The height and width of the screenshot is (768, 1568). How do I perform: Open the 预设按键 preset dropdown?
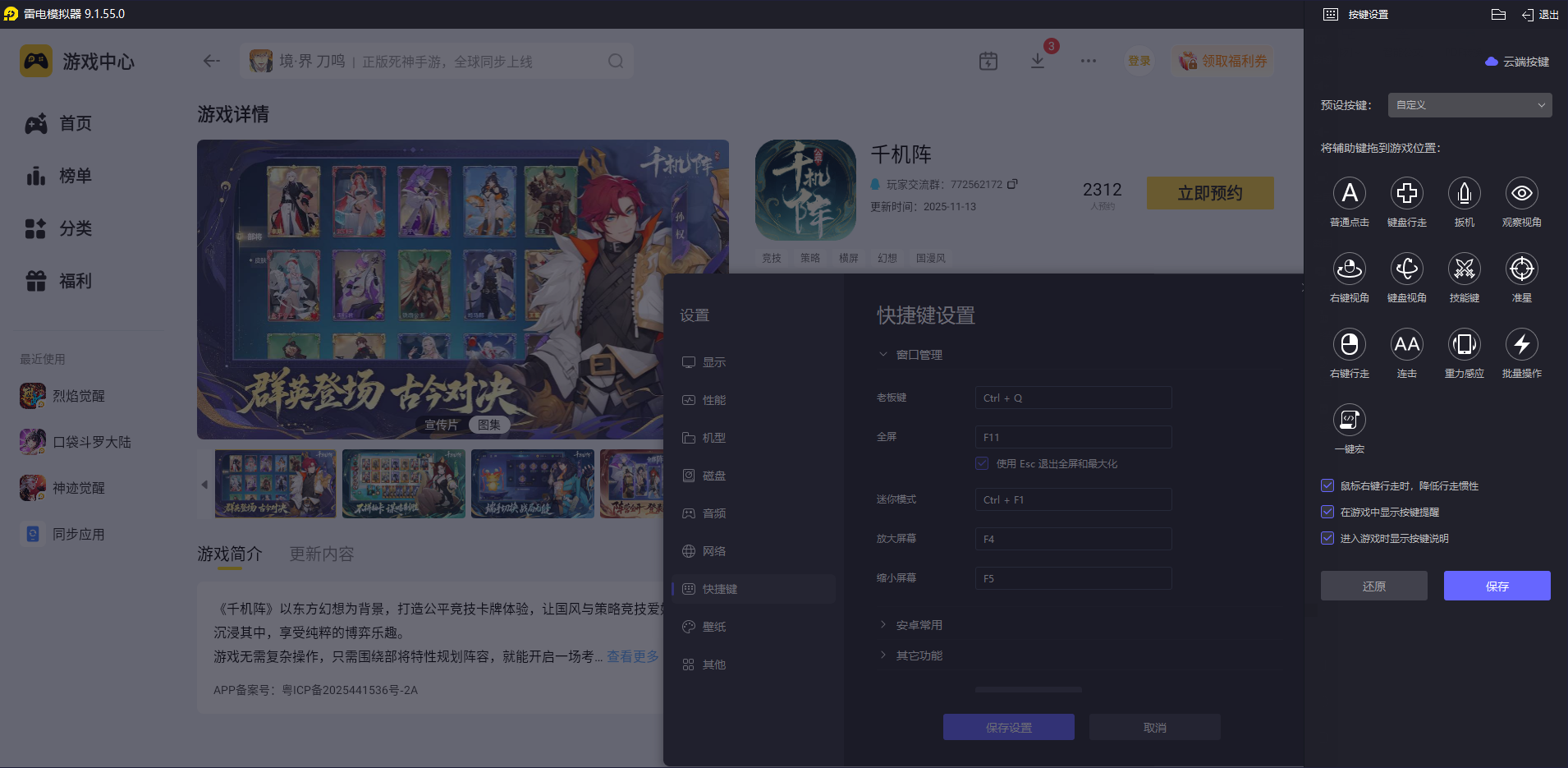(1469, 105)
